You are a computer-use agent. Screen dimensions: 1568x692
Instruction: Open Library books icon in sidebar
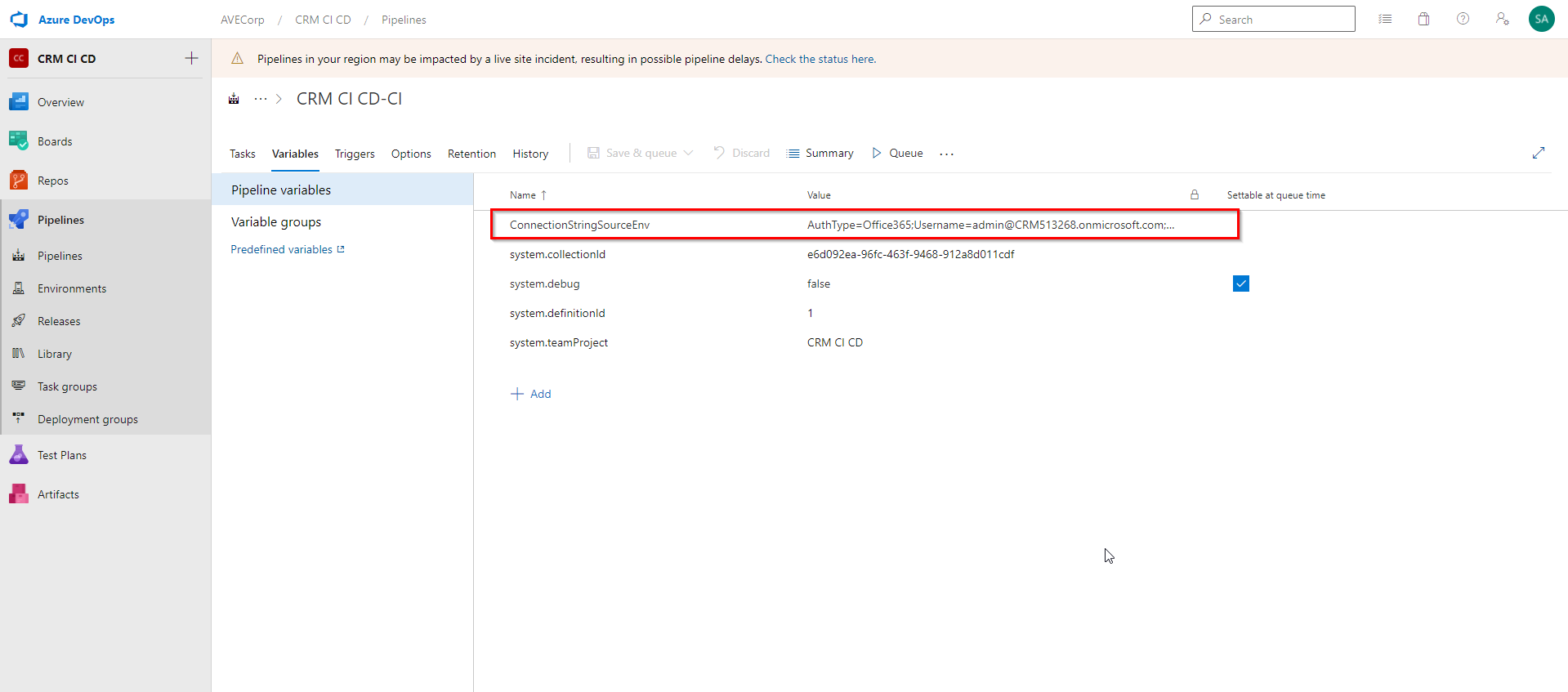click(19, 354)
